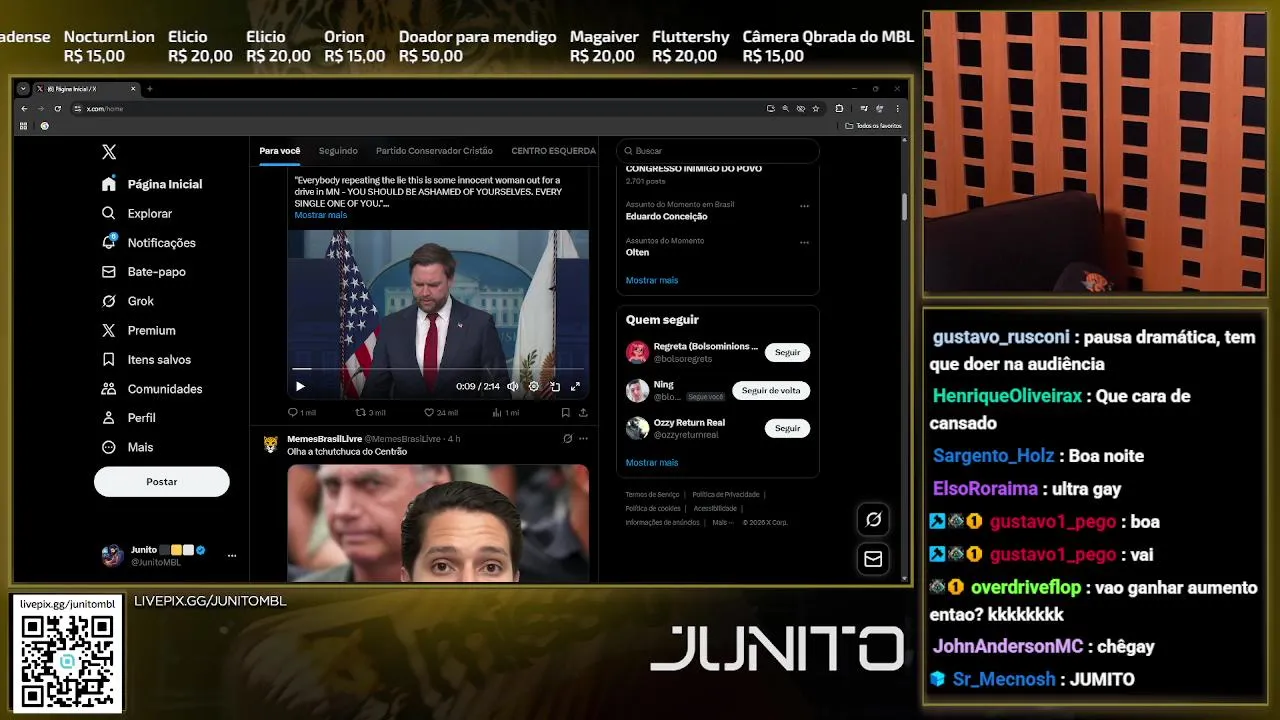This screenshot has height=720, width=1280.
Task: Go back in the browser
Action: [25, 108]
